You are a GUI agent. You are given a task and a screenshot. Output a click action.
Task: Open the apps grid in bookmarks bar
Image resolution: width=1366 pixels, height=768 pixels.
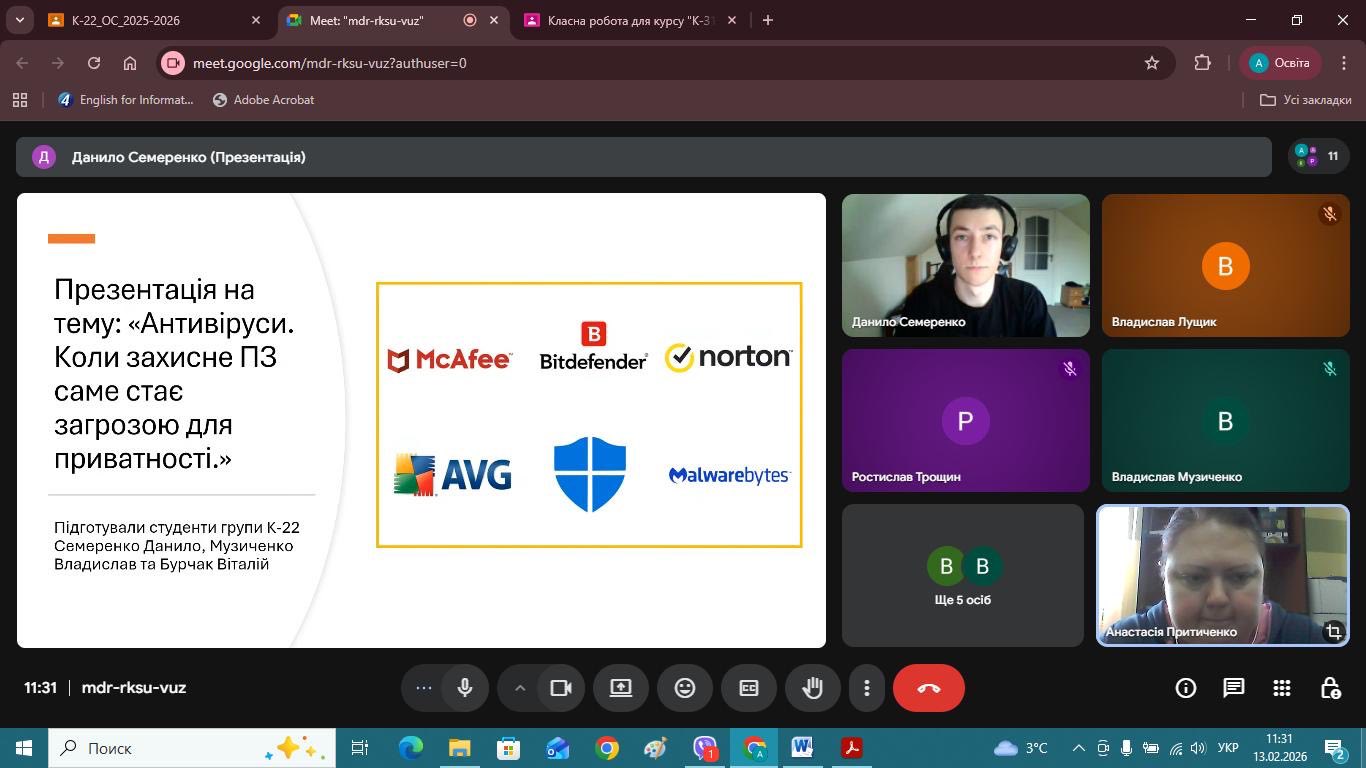pyautogui.click(x=19, y=100)
